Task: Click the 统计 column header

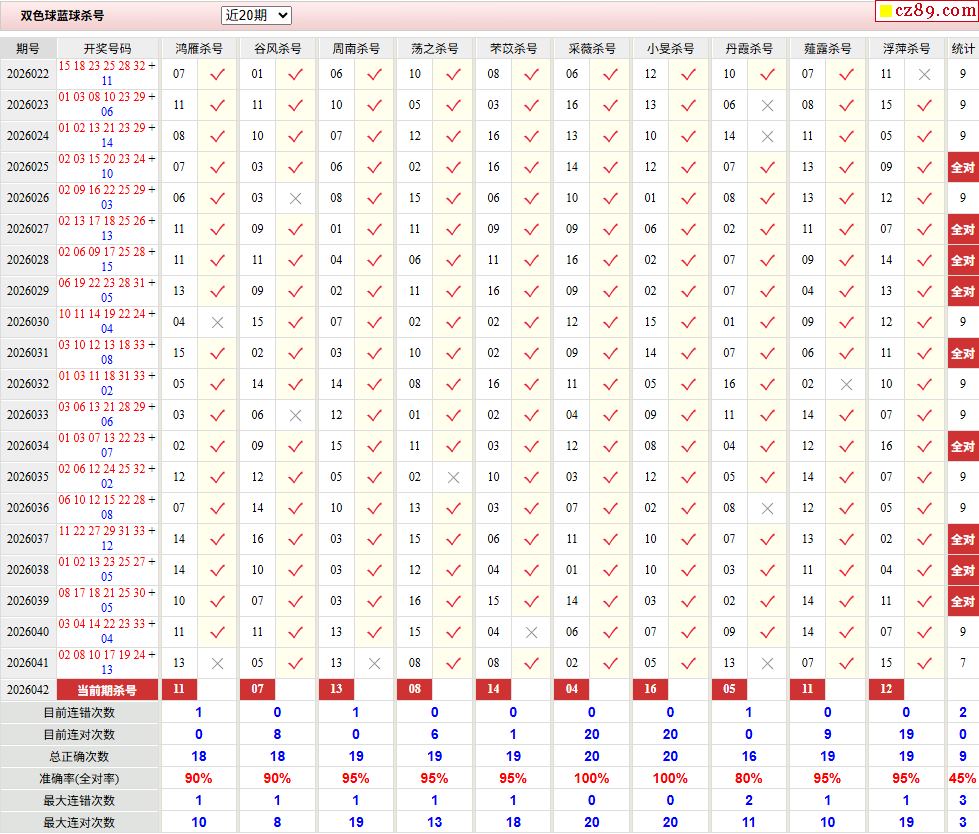Action: pyautogui.click(x=962, y=48)
